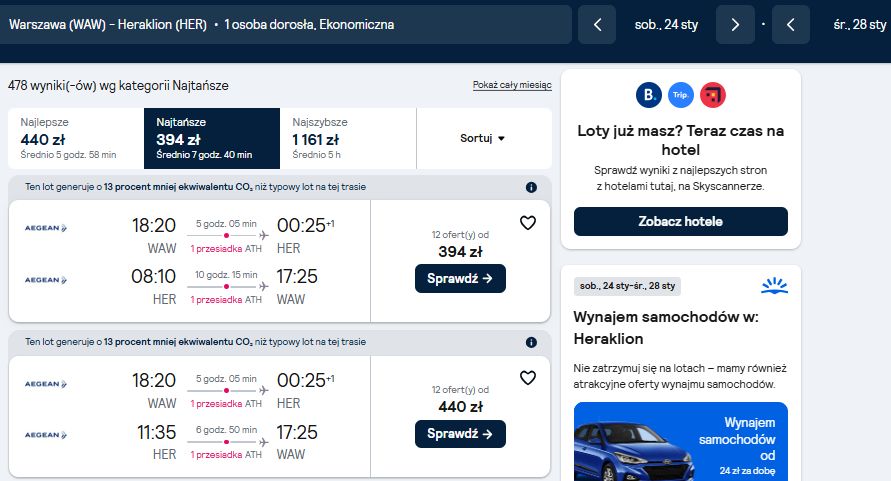Select the Najlepsze 440 zł tab
Image resolution: width=891 pixels, height=481 pixels.
click(76, 138)
